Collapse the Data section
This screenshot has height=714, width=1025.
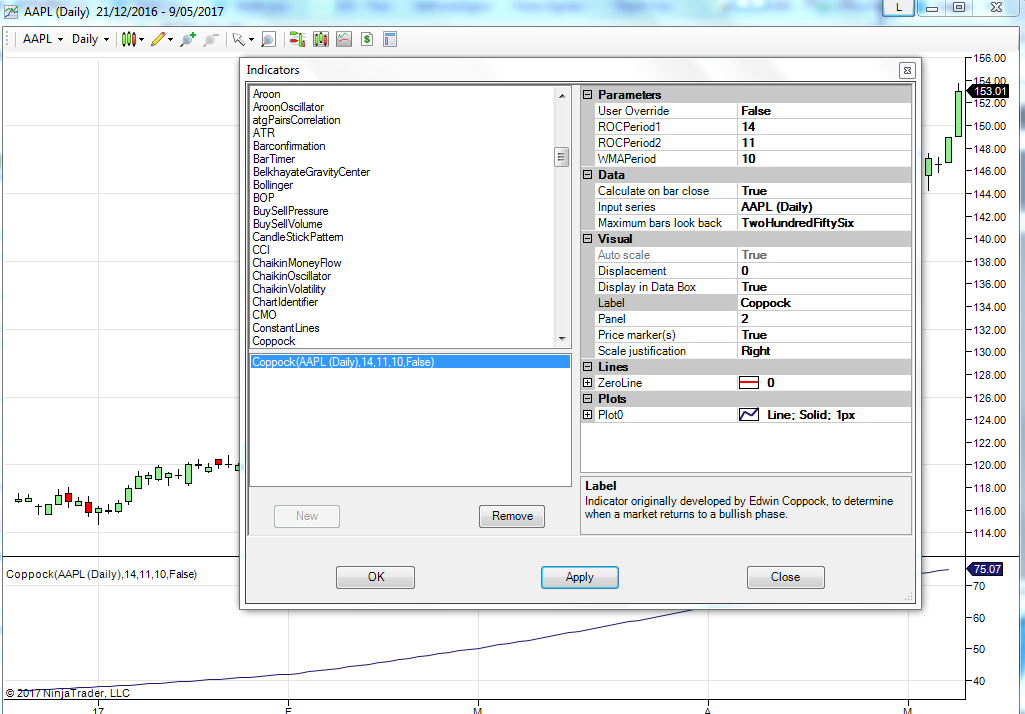coord(587,175)
